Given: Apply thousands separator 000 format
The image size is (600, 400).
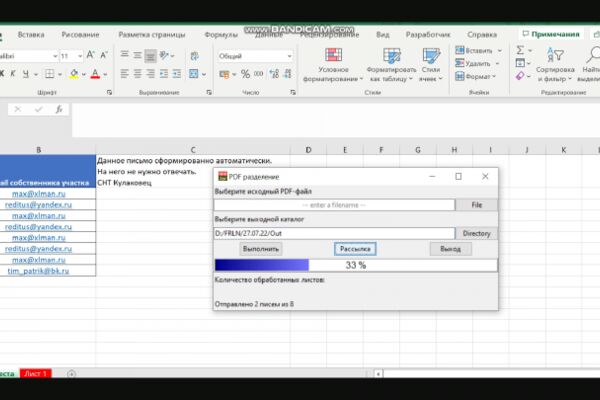Looking at the screenshot, I should click(x=259, y=74).
